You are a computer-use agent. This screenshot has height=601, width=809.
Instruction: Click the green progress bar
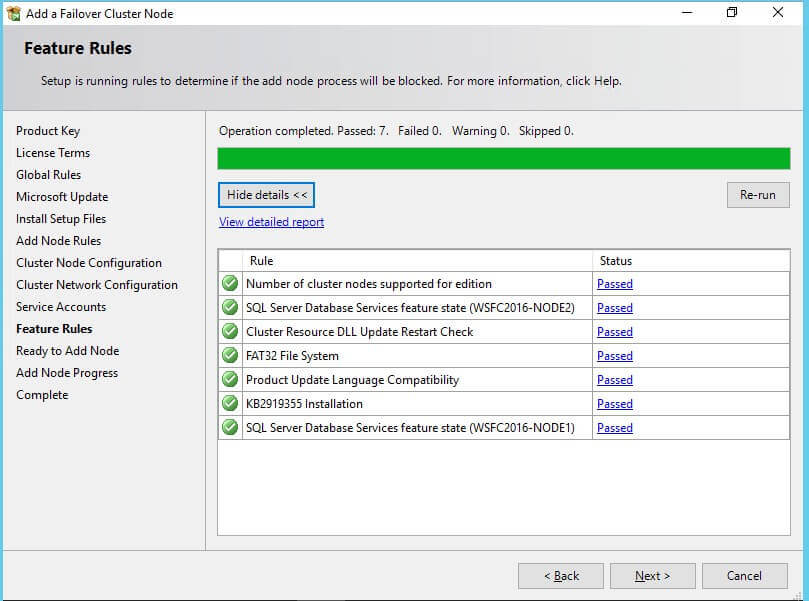click(503, 158)
